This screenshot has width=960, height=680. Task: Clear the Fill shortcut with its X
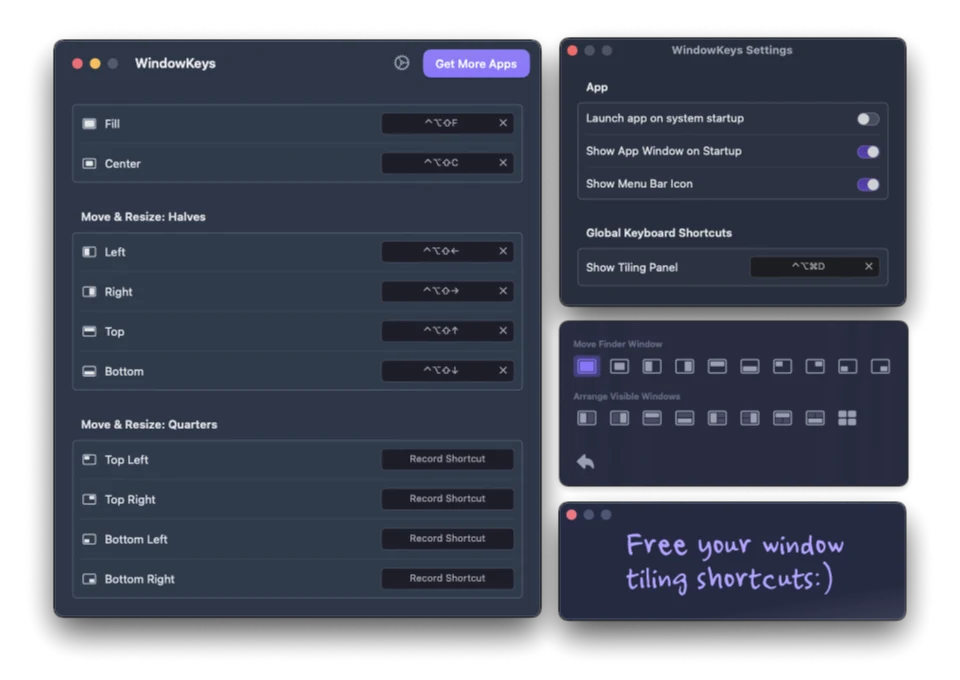coord(503,123)
